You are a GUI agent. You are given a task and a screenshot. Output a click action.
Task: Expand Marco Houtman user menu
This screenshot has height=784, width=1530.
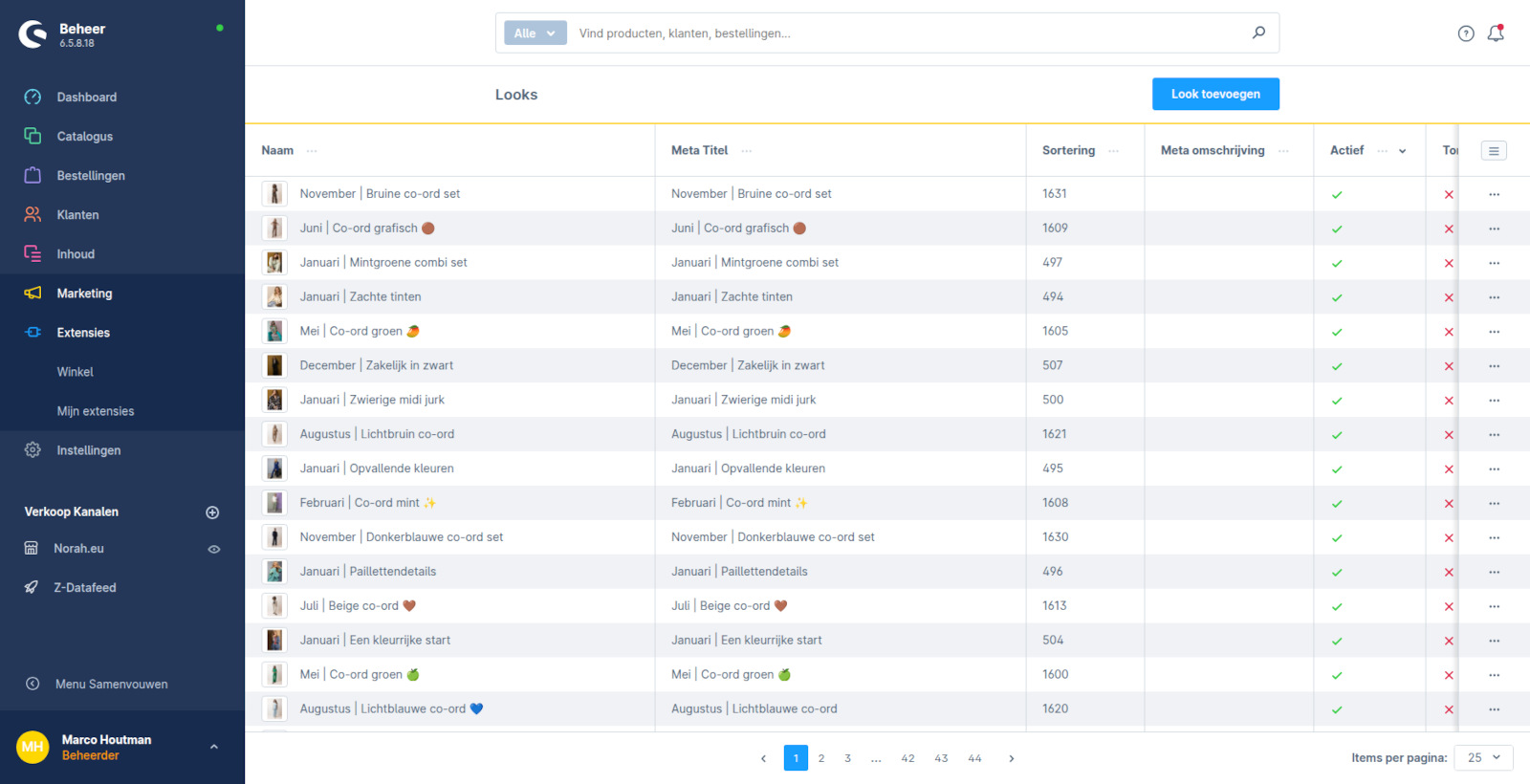click(x=213, y=747)
